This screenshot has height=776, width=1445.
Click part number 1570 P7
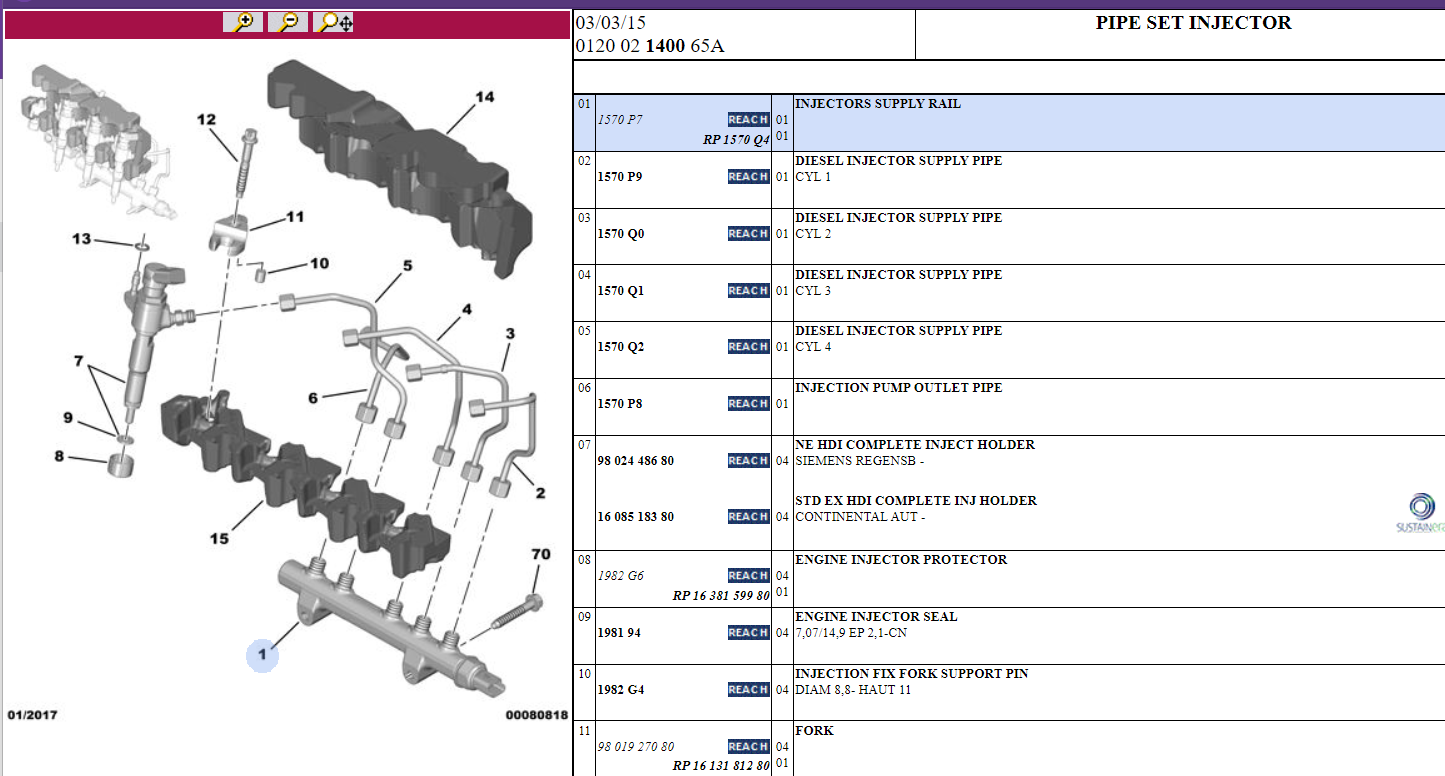tap(620, 120)
